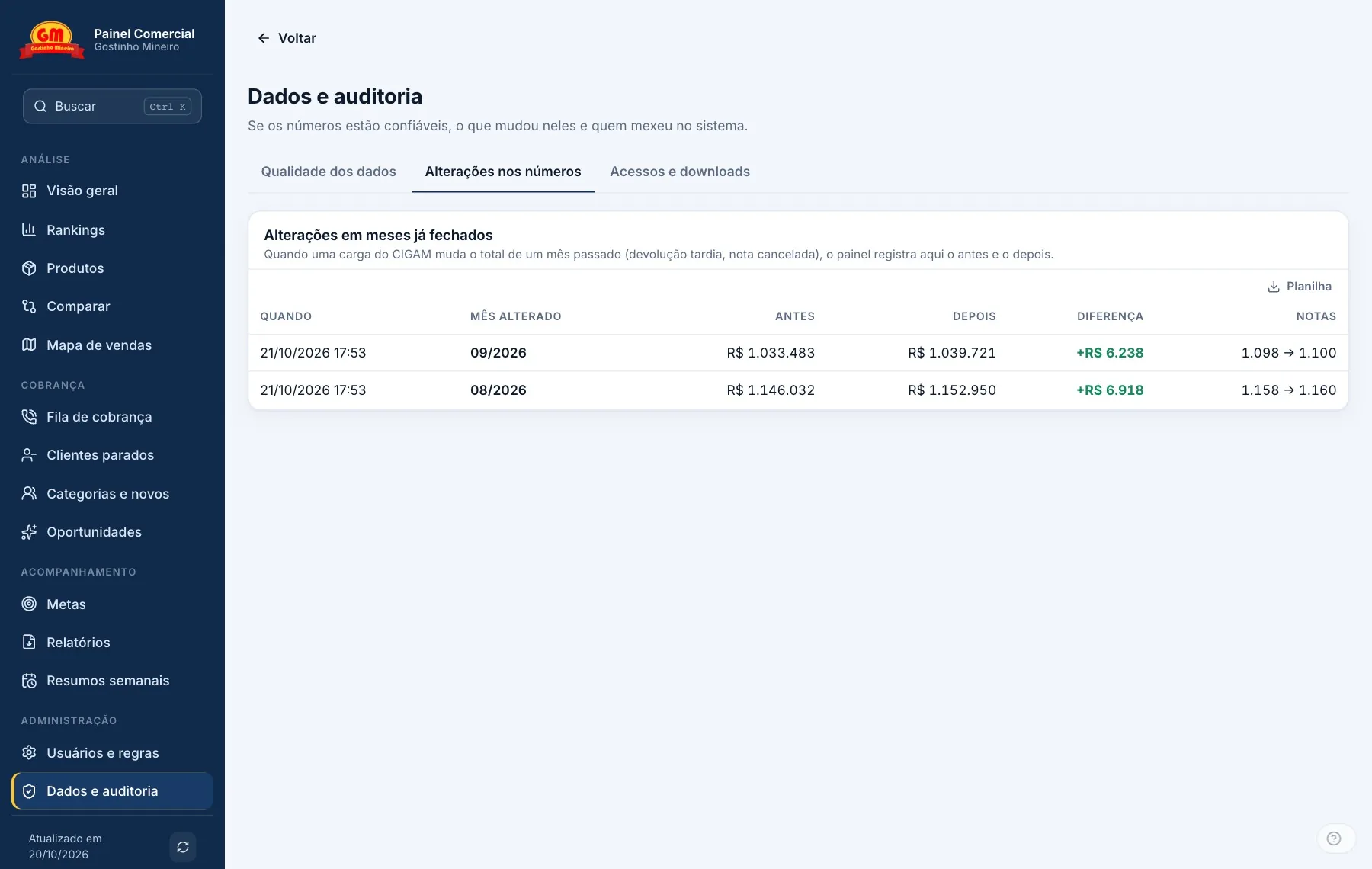Click difference value +R$ 6.238
1372x869 pixels.
coord(1110,353)
